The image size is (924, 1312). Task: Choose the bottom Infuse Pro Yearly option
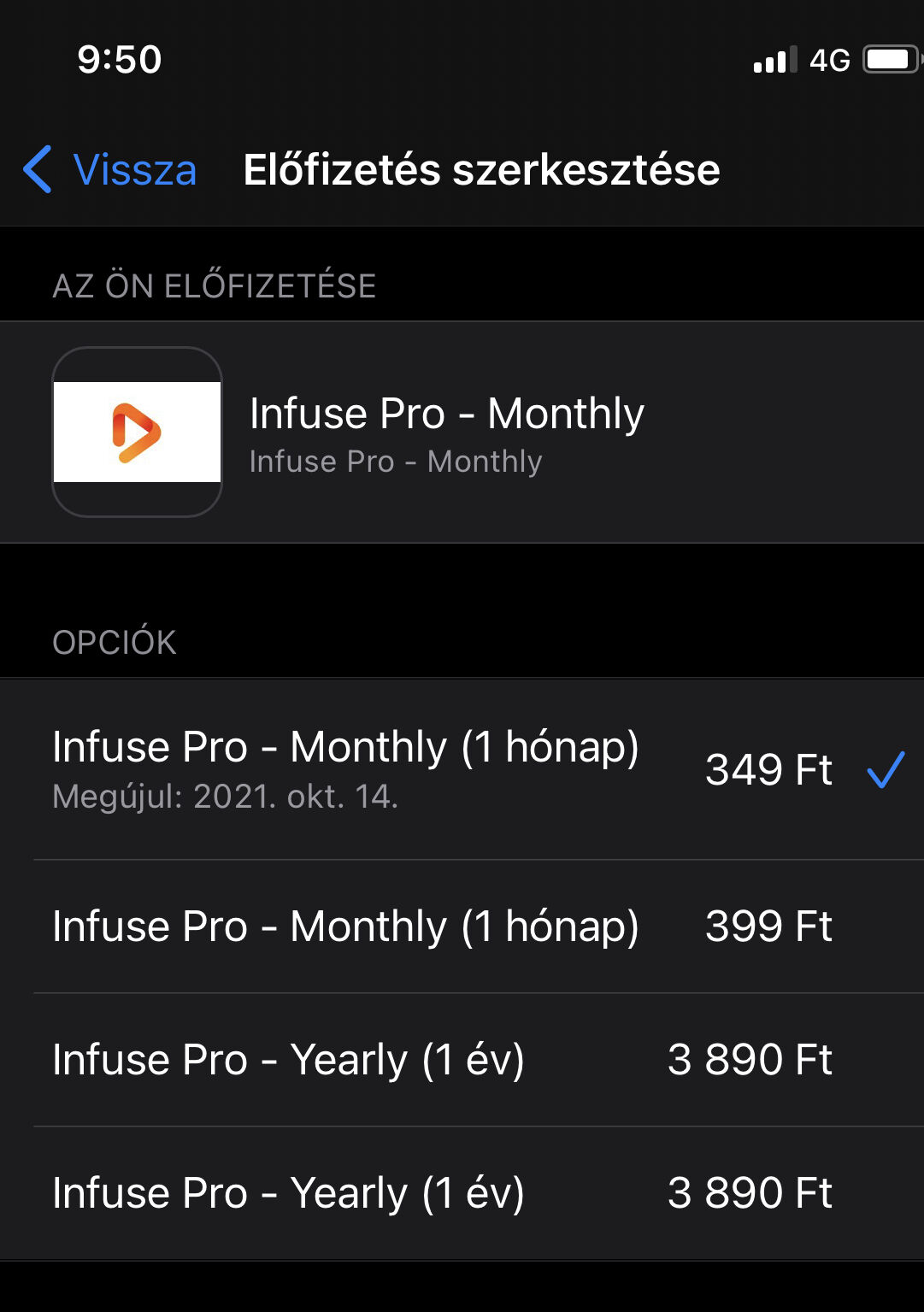click(x=462, y=1193)
